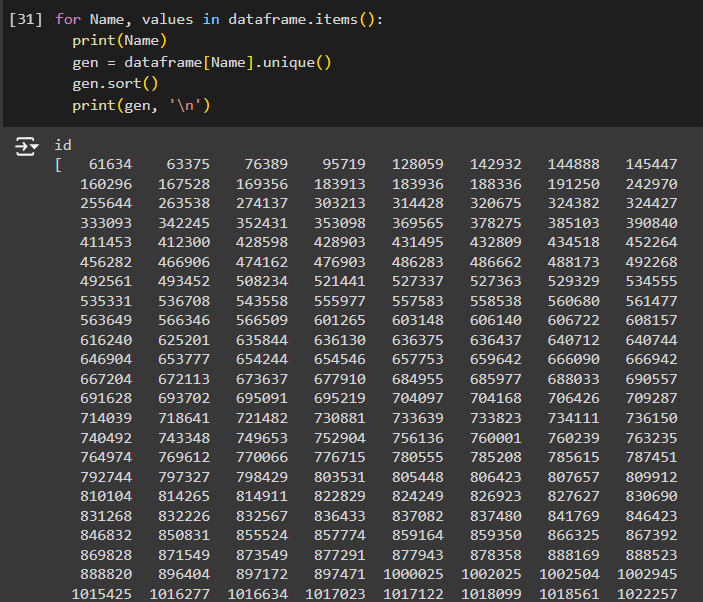The width and height of the screenshot is (703, 602).
Task: Click the dataframe[Name].unique() line
Action: pyautogui.click(x=202, y=62)
